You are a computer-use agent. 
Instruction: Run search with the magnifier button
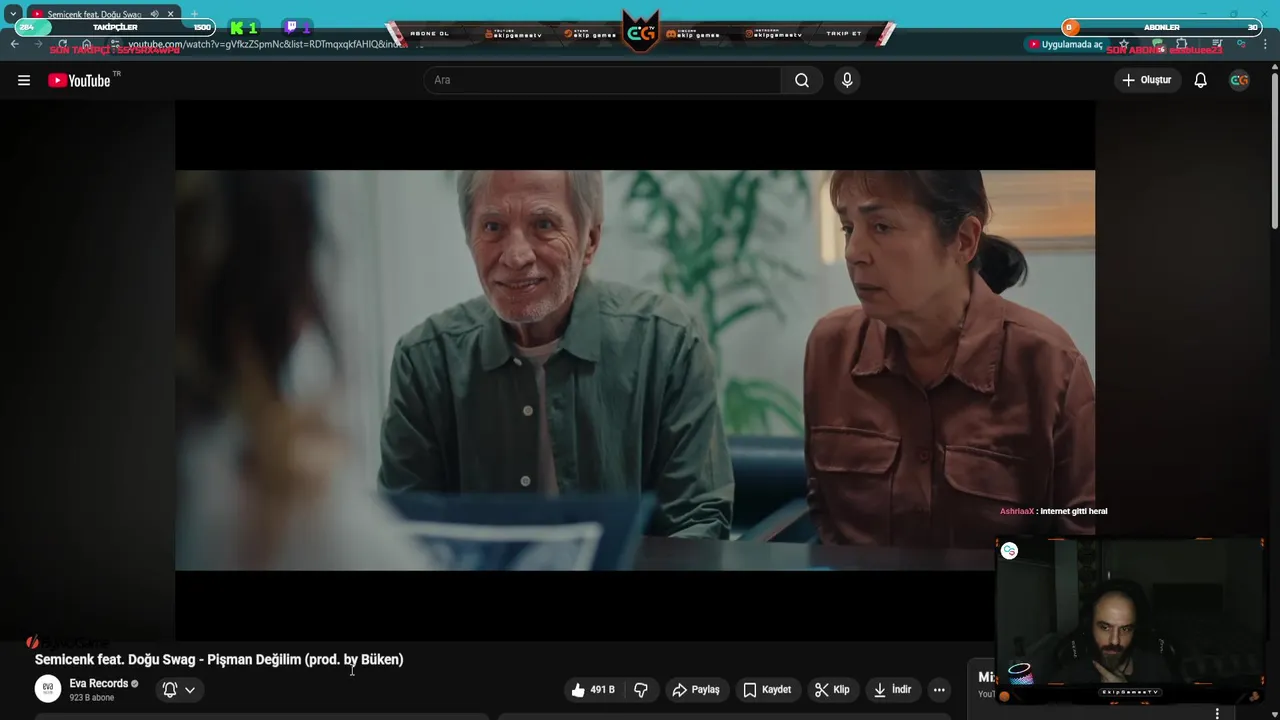802,80
